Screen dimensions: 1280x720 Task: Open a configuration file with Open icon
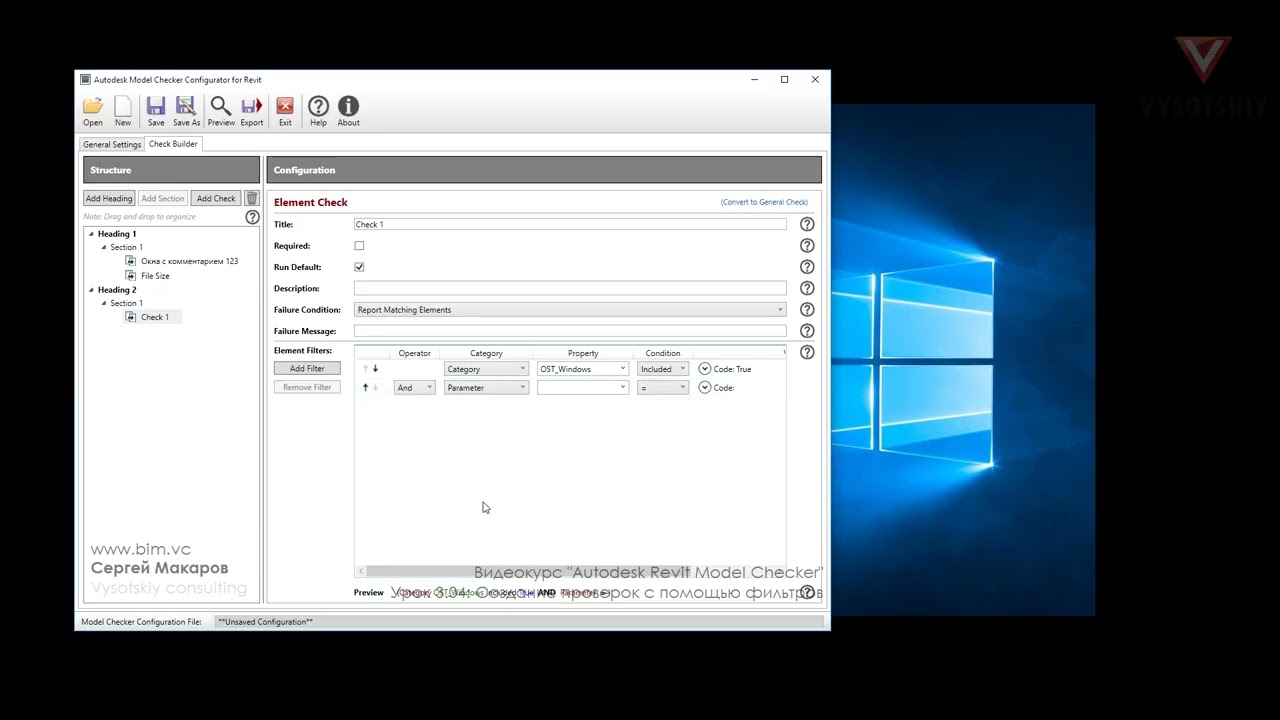click(92, 110)
